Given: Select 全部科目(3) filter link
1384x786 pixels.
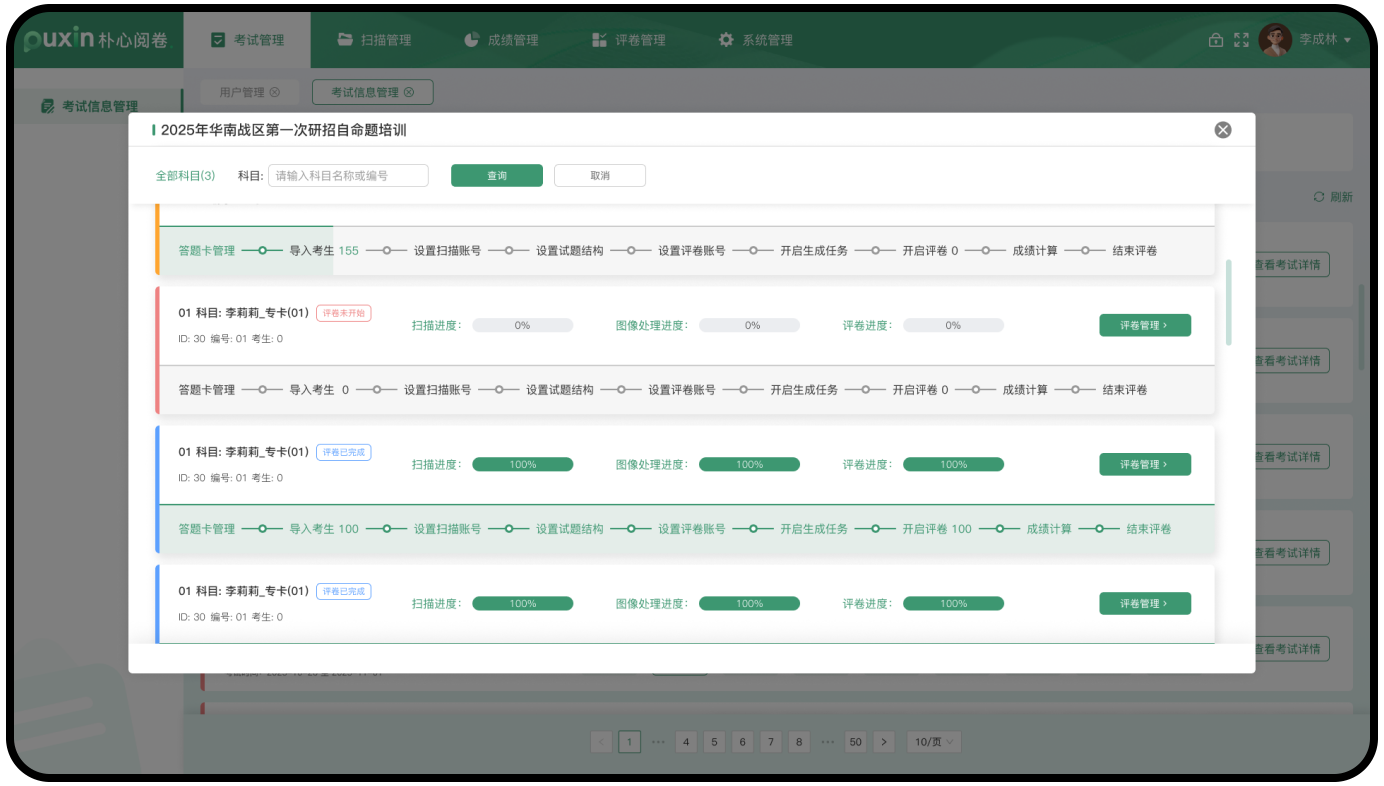Looking at the screenshot, I should pos(185,176).
